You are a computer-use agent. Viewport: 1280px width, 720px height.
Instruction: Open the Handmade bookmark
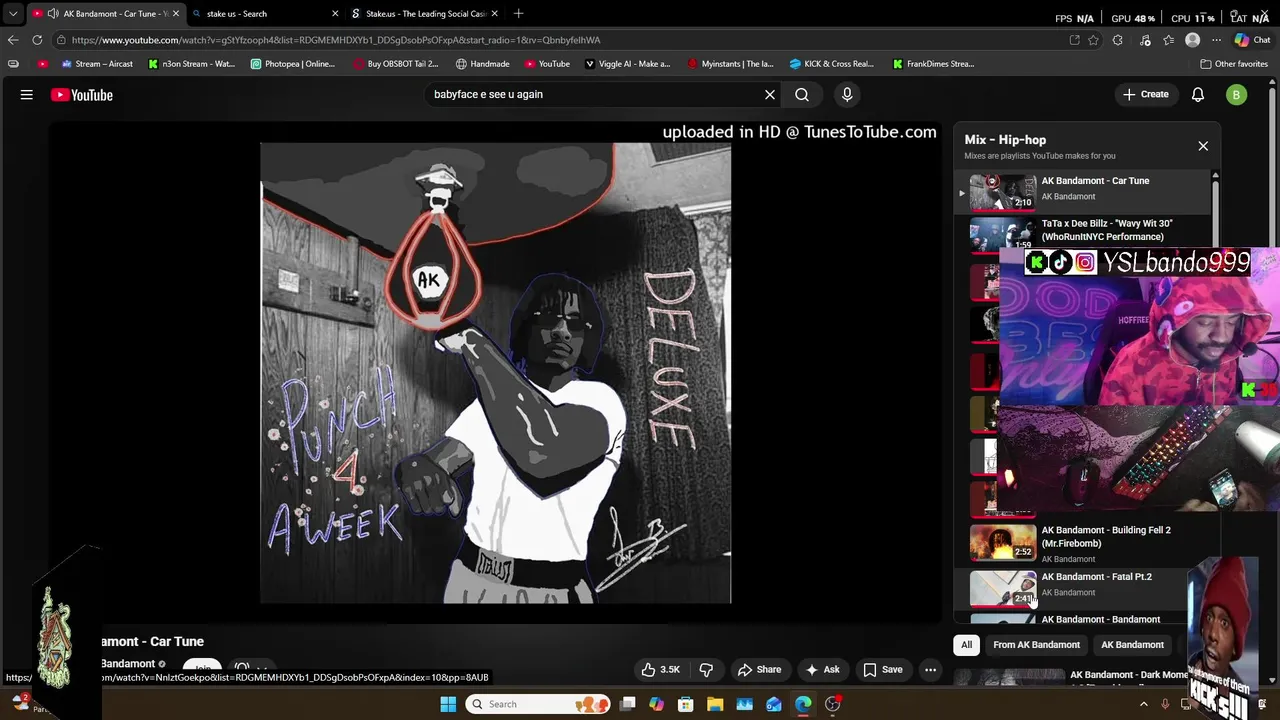tap(482, 64)
